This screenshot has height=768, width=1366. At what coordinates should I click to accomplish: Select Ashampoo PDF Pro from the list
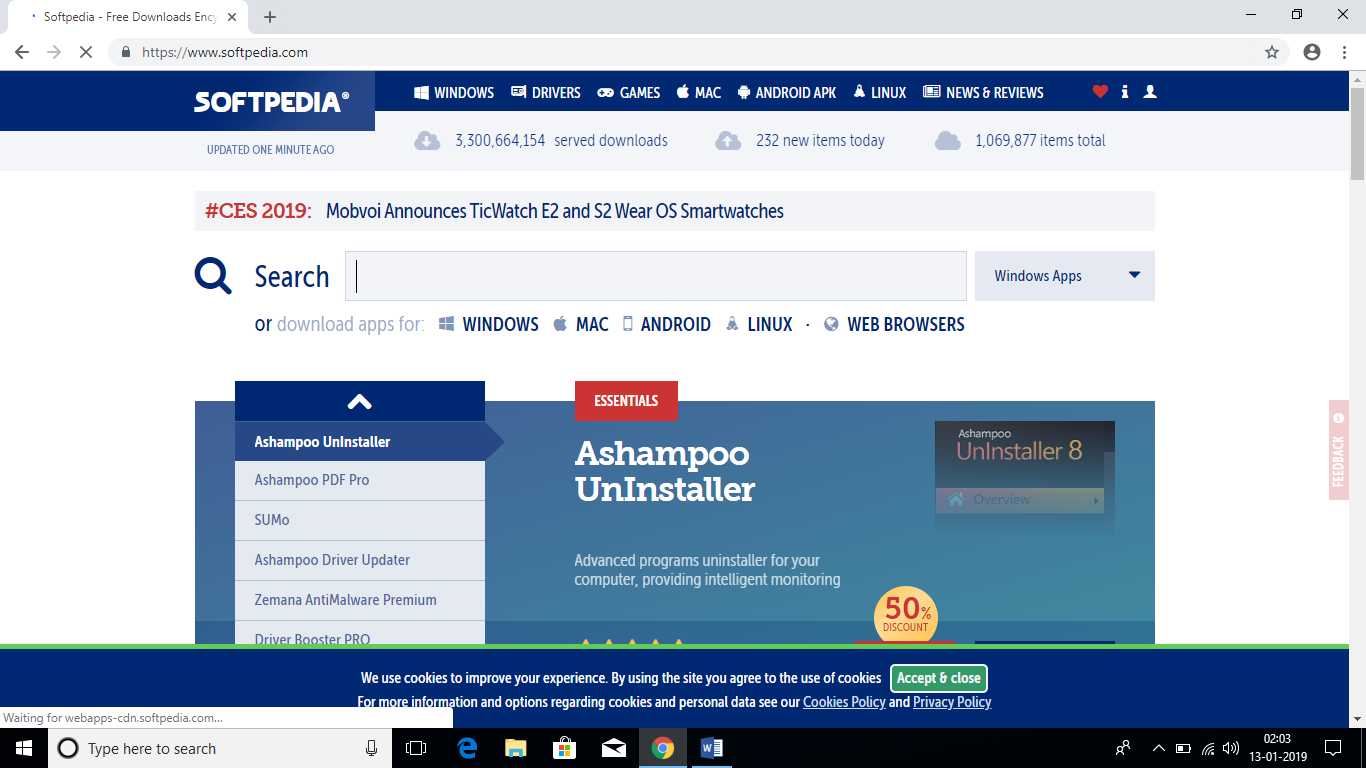pyautogui.click(x=312, y=480)
